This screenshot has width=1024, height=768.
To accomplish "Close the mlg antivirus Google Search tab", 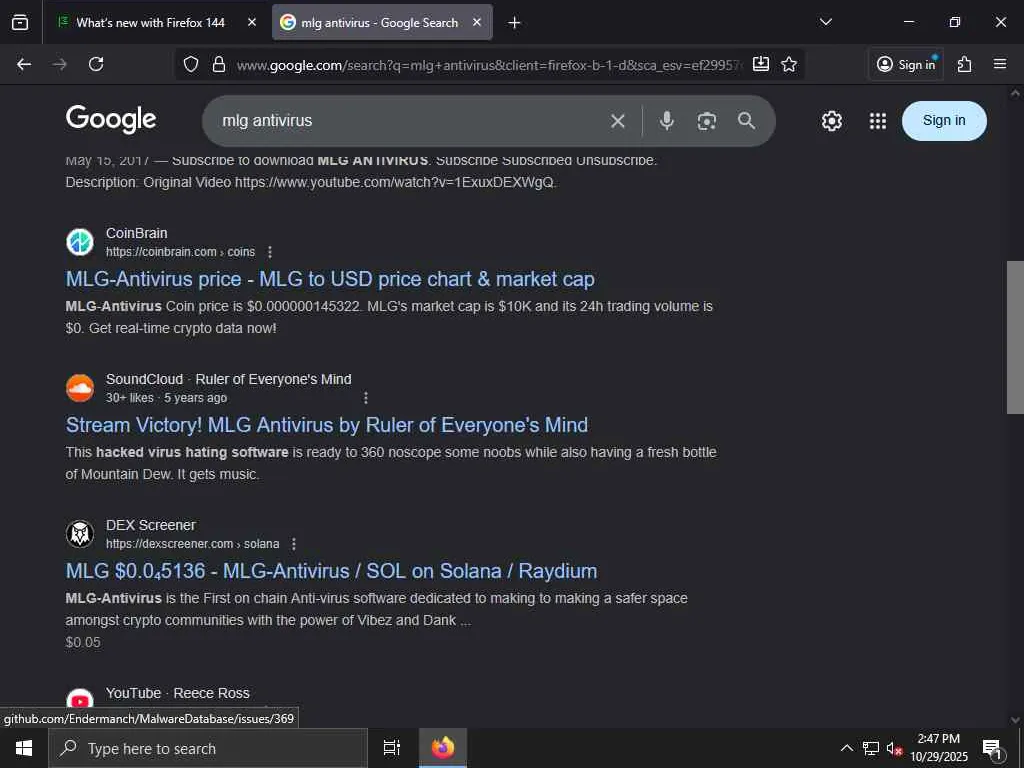I will 477,22.
